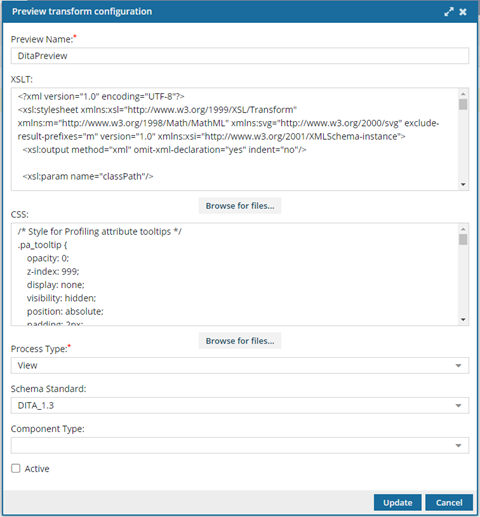Expand the empty Component Type dropdown
The width and height of the screenshot is (480, 517).
tap(240, 445)
